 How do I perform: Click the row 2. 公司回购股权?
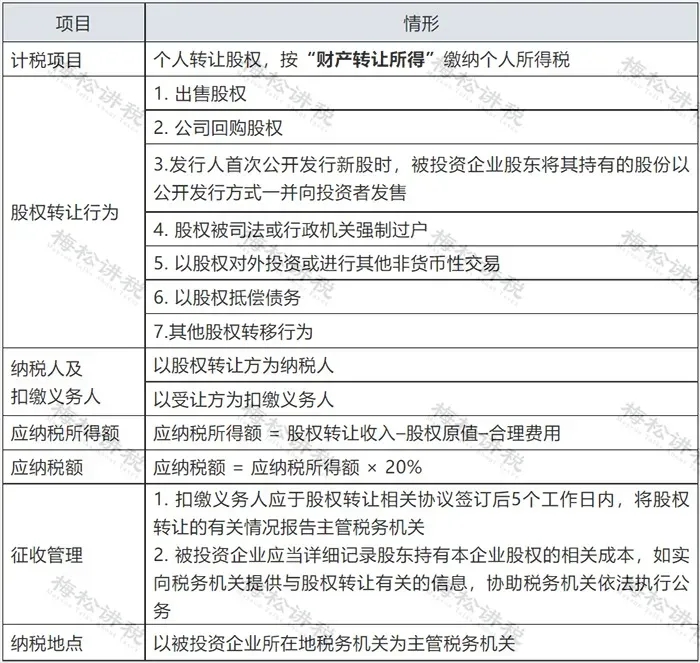pos(421,128)
